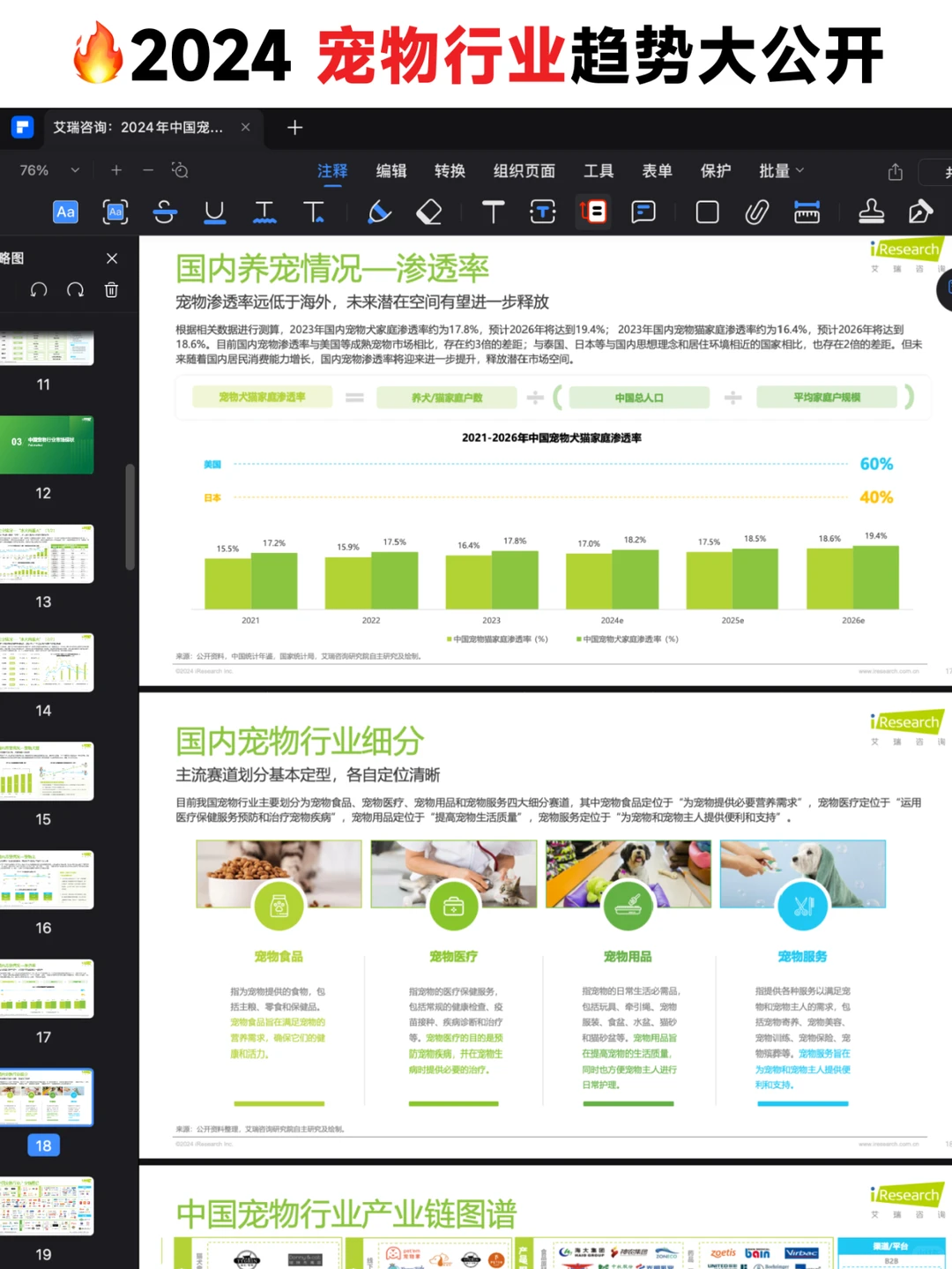Select the attachment paperclip tool

coord(757,212)
